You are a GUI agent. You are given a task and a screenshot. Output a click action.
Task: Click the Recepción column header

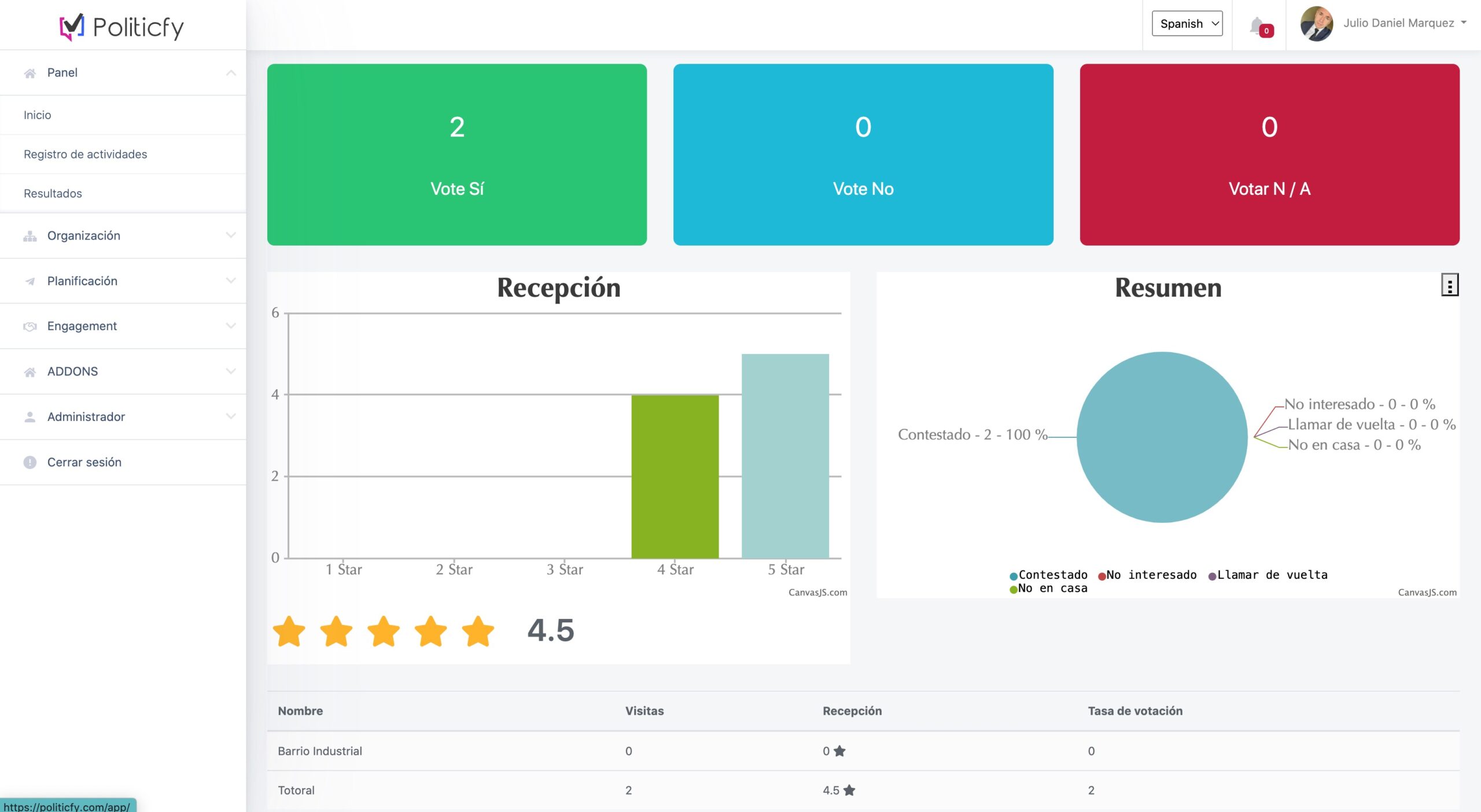click(x=852, y=711)
